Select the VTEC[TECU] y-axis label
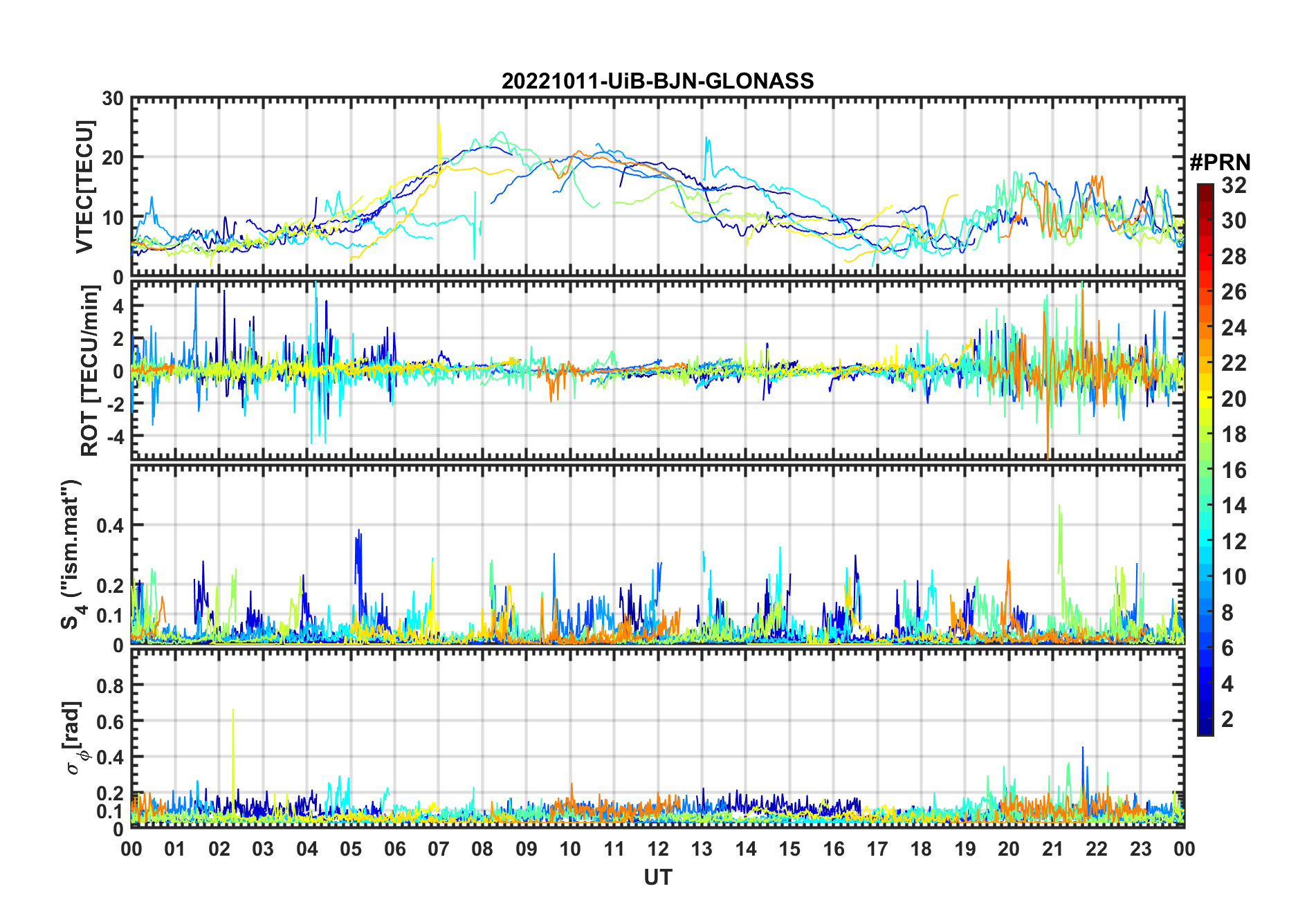Image resolution: width=1316 pixels, height=920 pixels. (84, 187)
